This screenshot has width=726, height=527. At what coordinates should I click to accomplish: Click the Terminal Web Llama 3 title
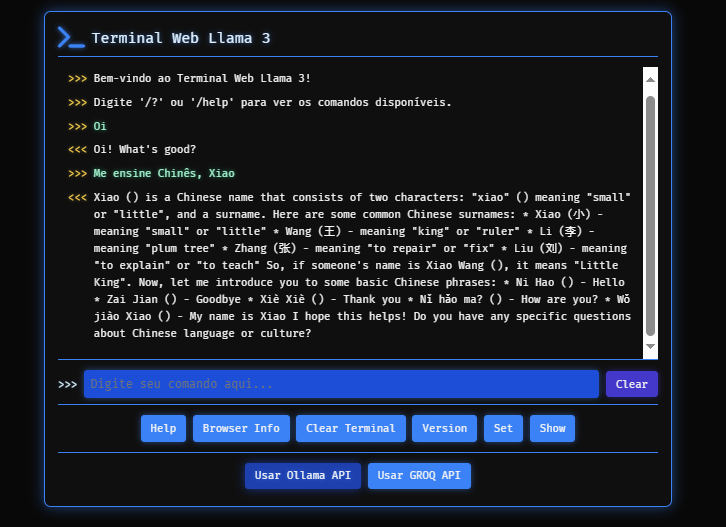tap(181, 38)
